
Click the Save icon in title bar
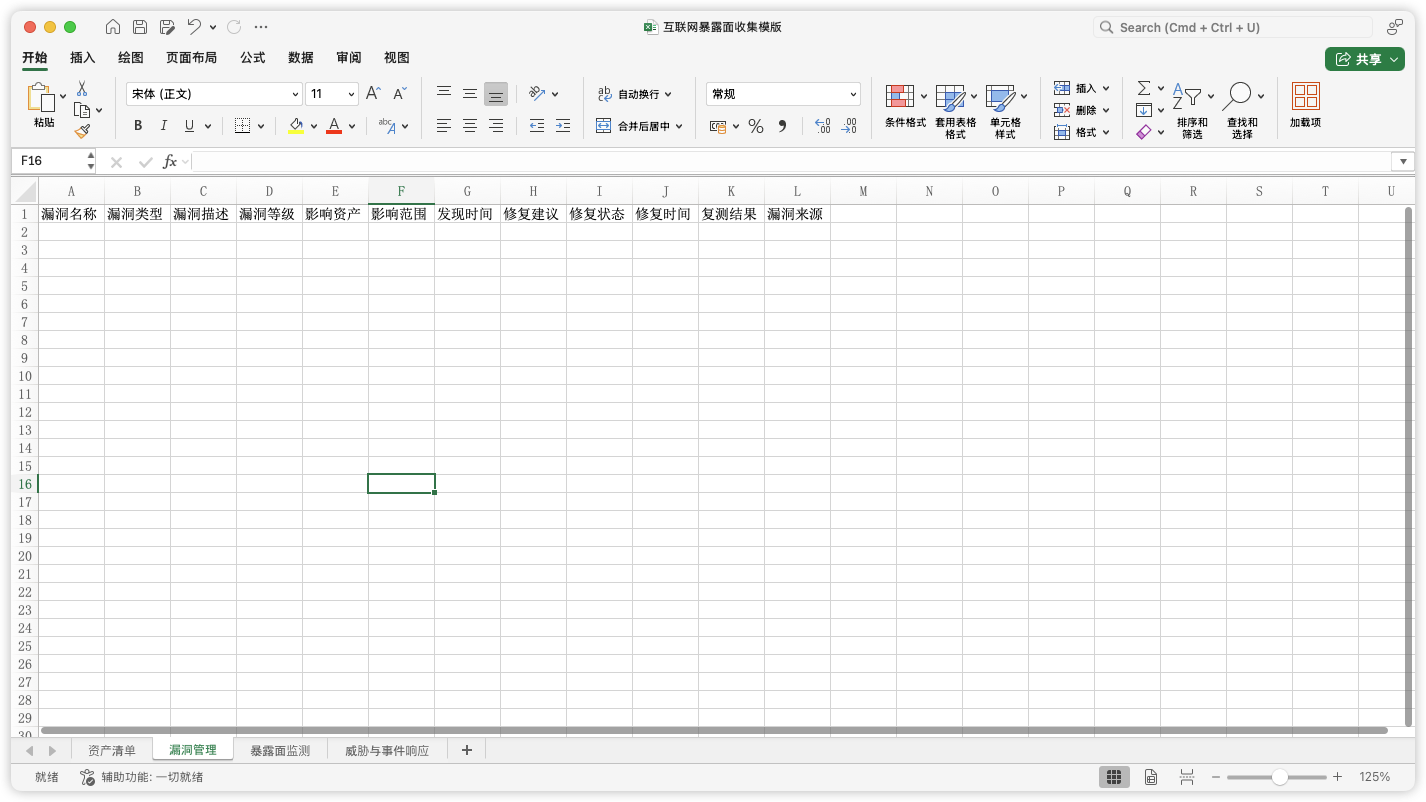click(x=140, y=27)
